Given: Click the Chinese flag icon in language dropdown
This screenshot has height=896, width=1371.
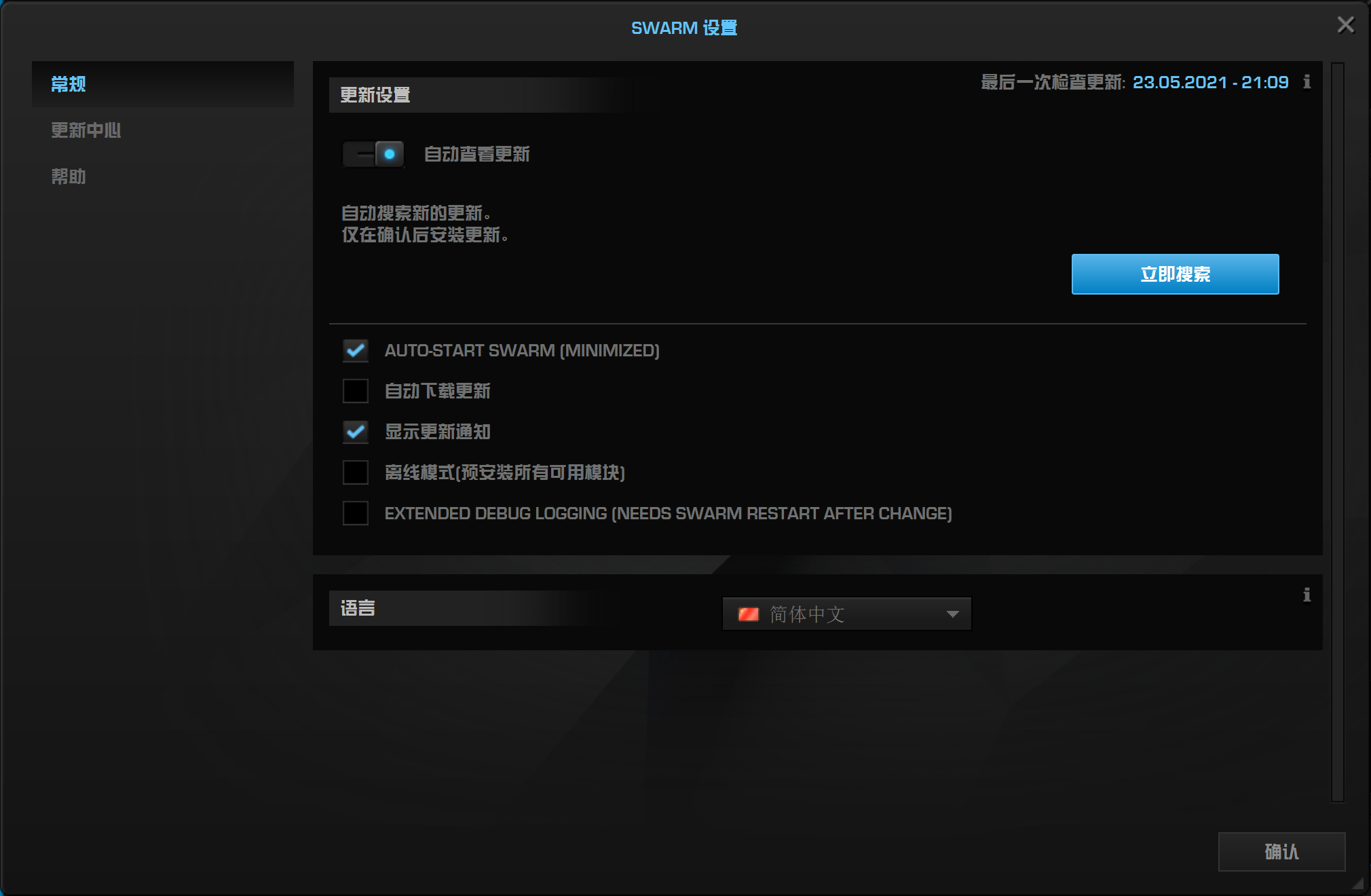Looking at the screenshot, I should click(748, 614).
